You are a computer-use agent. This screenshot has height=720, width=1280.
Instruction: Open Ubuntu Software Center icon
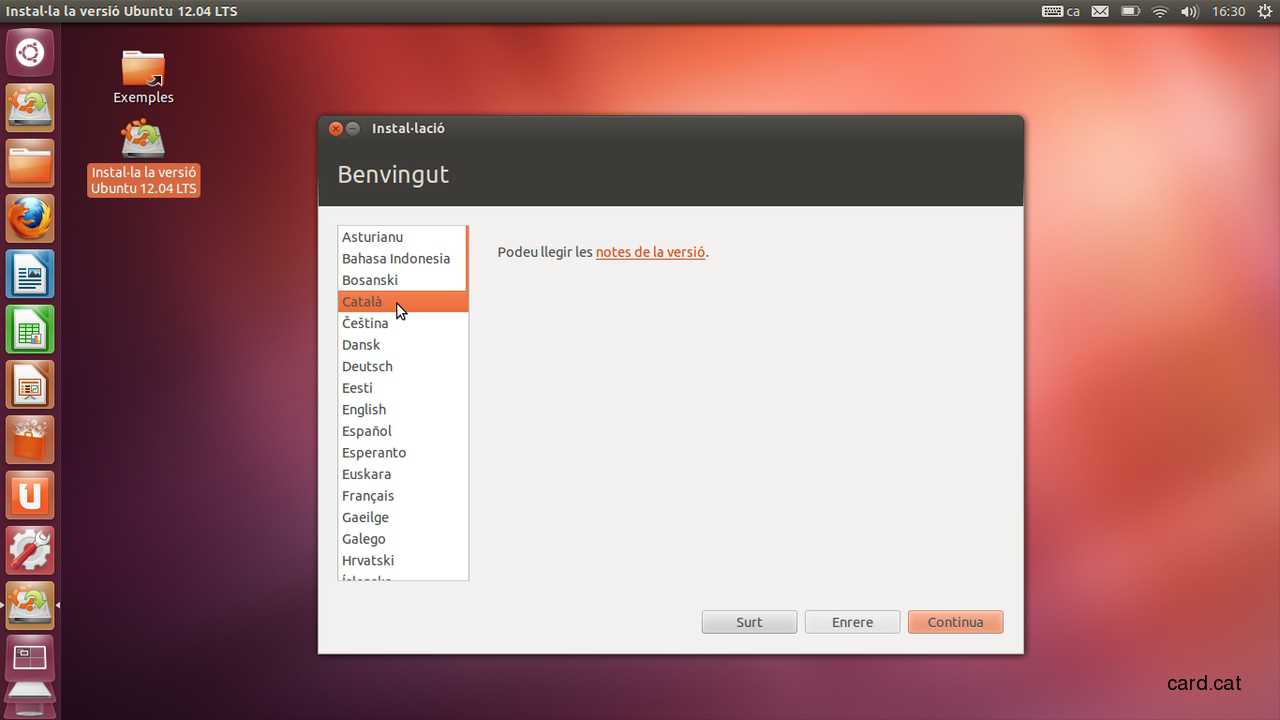click(30, 439)
